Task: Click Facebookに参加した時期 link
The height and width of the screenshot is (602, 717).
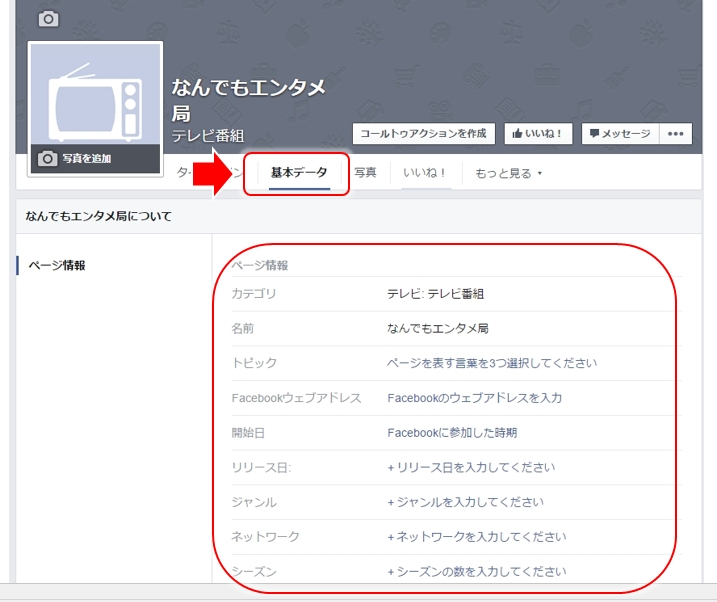Action: [452, 432]
